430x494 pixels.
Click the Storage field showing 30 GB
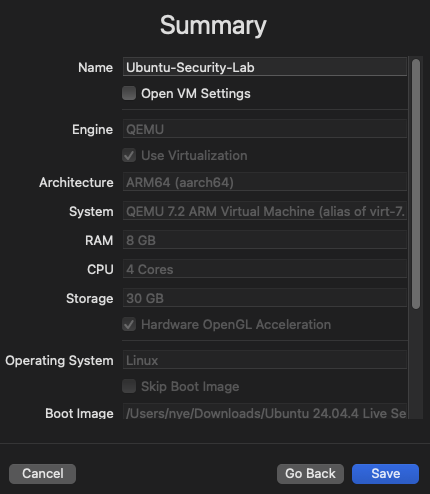265,298
